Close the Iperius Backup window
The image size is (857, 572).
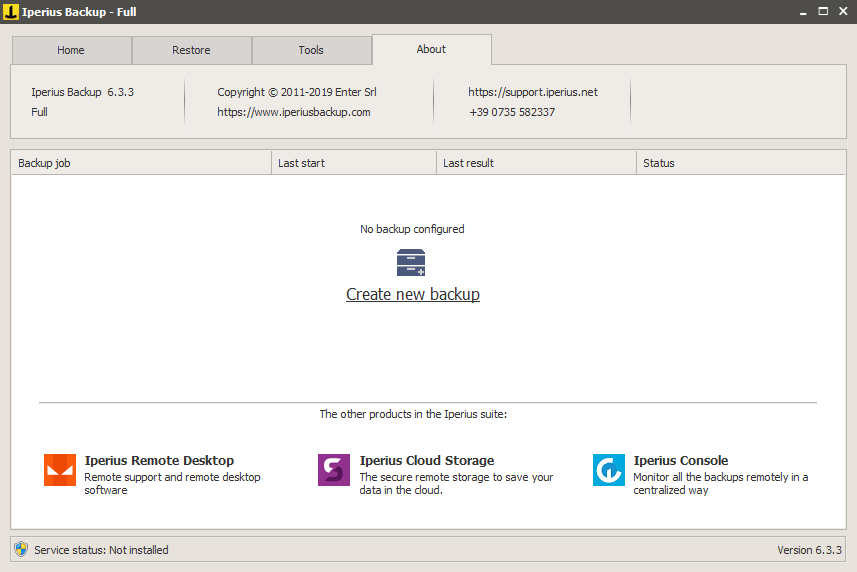tap(843, 11)
